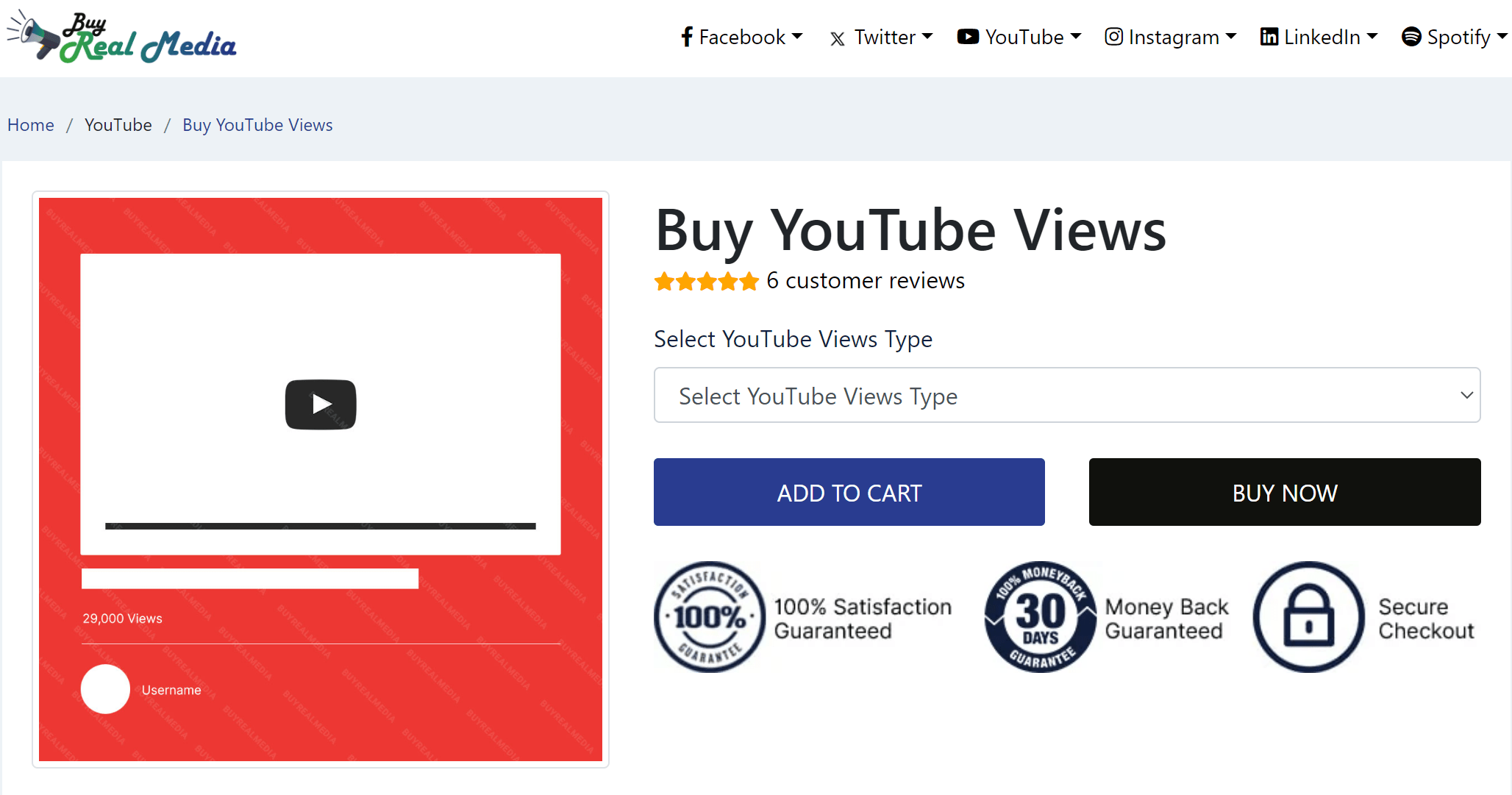Click the five-star rating
This screenshot has height=795, width=1512.
(x=706, y=281)
